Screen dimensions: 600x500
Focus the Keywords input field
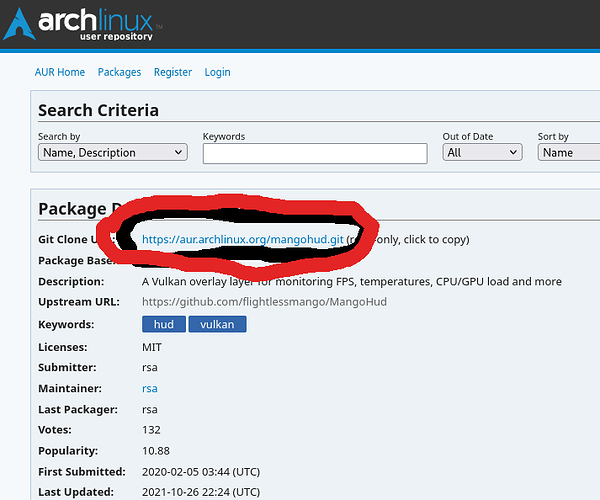click(315, 153)
